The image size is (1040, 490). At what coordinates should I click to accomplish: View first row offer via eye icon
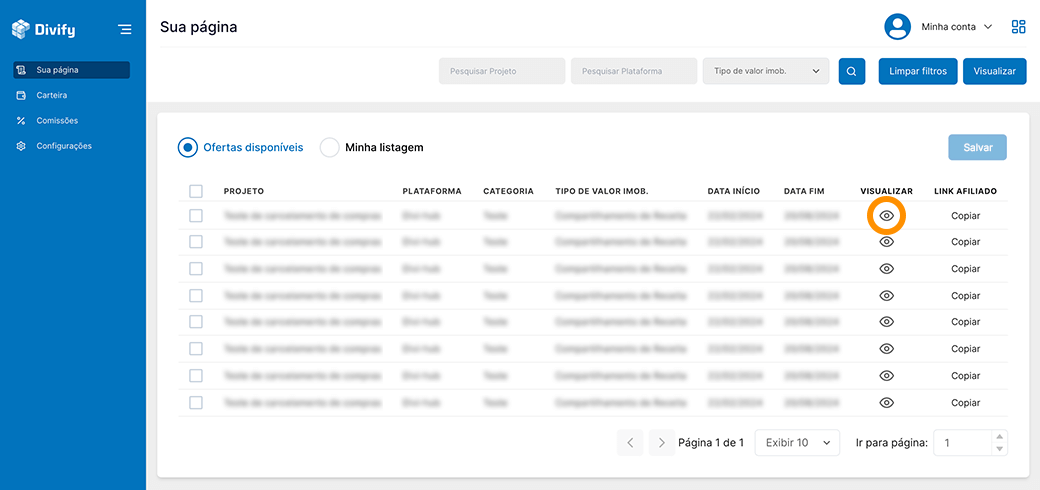tap(887, 215)
